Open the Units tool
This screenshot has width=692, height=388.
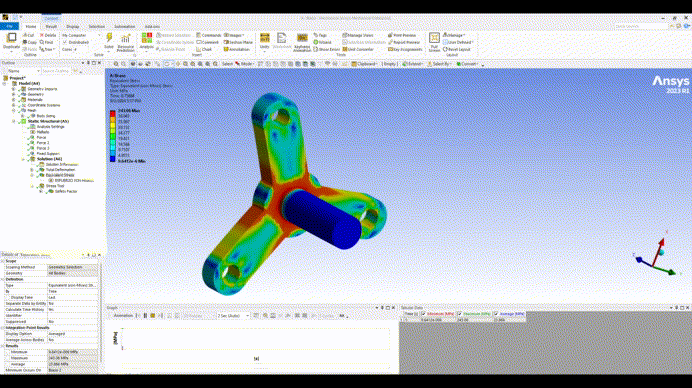tap(264, 41)
